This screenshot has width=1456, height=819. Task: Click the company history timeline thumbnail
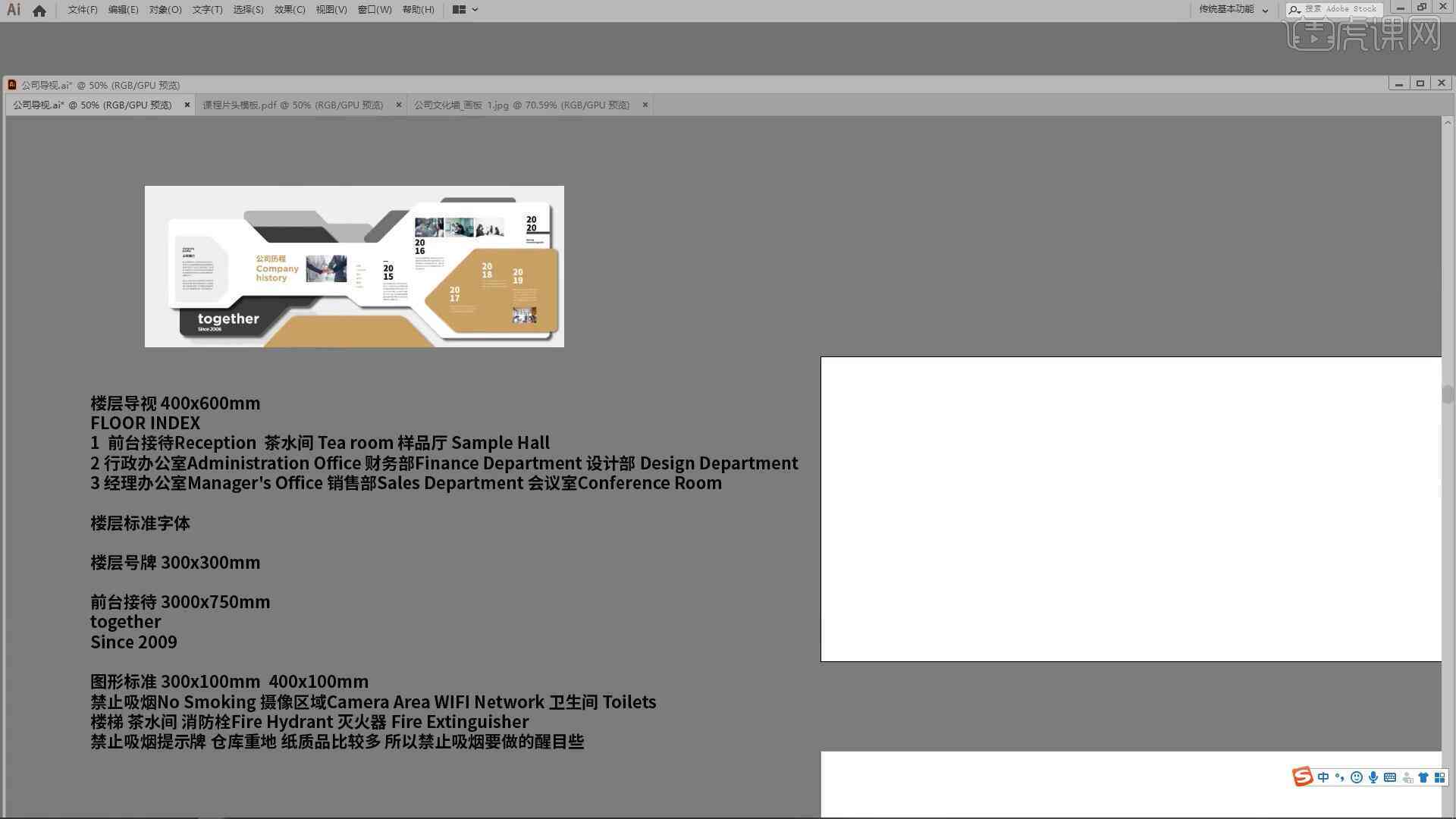pos(354,266)
